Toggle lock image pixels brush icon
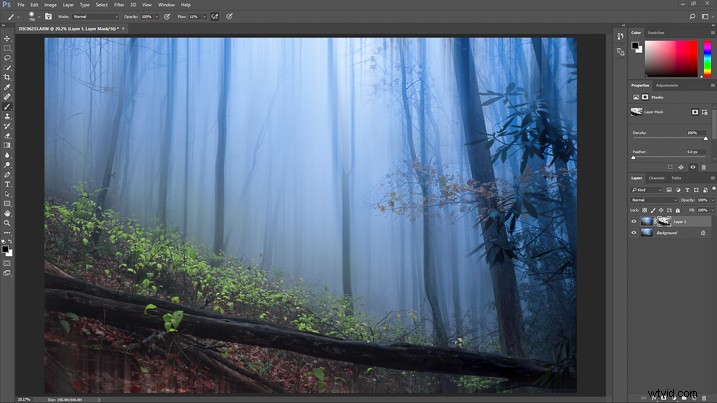Image resolution: width=717 pixels, height=403 pixels. coord(653,210)
